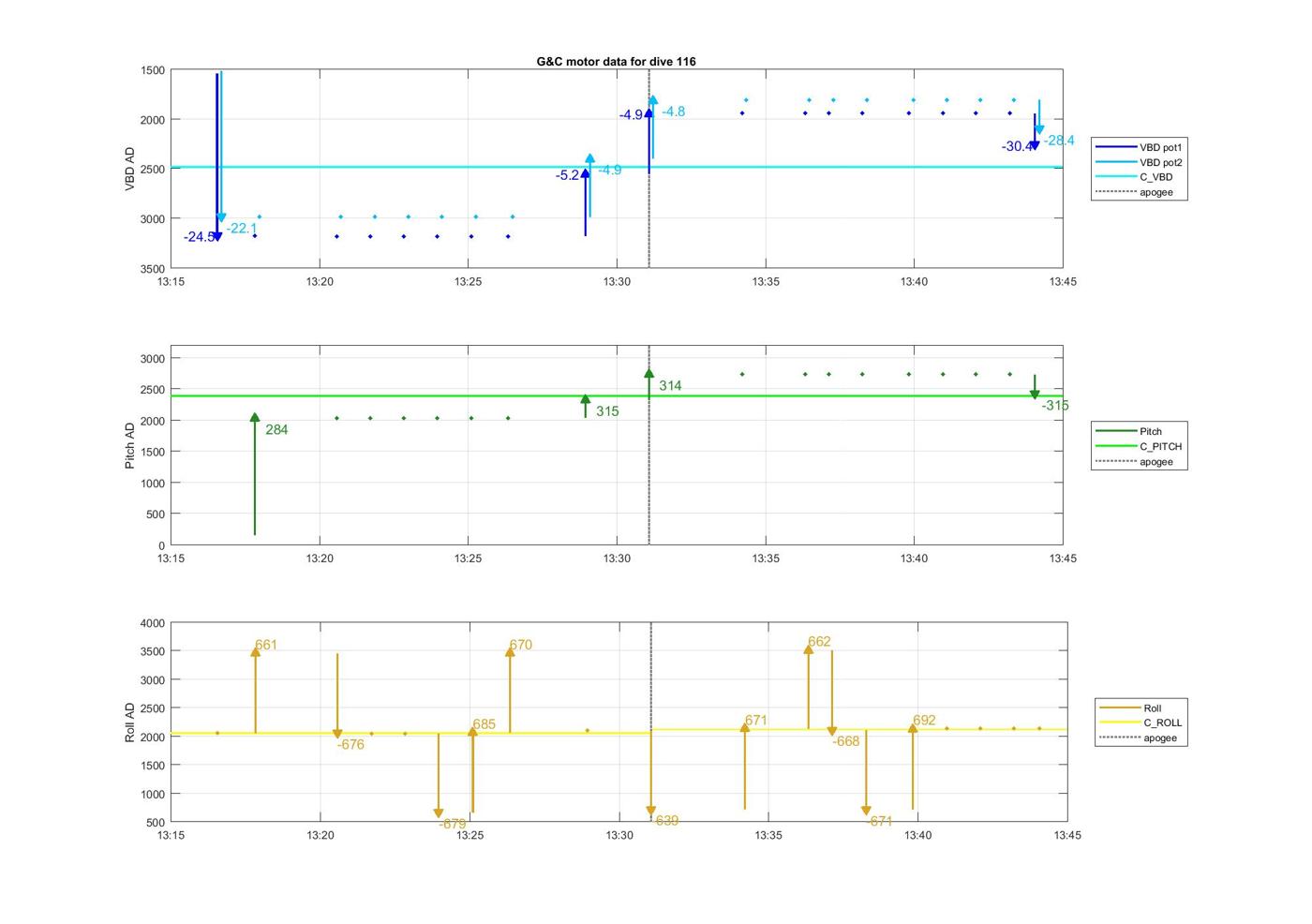Click the '-24.5' VBD data label
Image resolution: width=1312 pixels, height=924 pixels.
click(199, 237)
